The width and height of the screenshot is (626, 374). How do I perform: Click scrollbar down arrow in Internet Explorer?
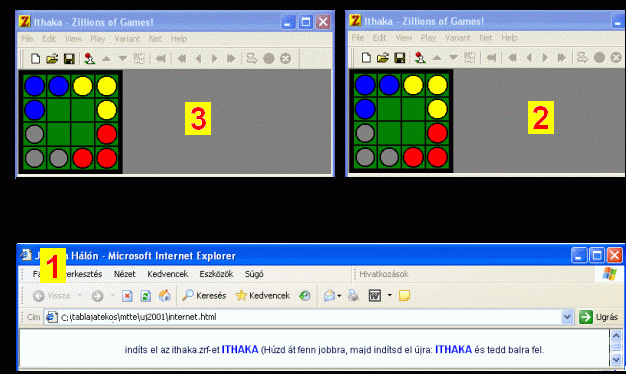coord(616,360)
